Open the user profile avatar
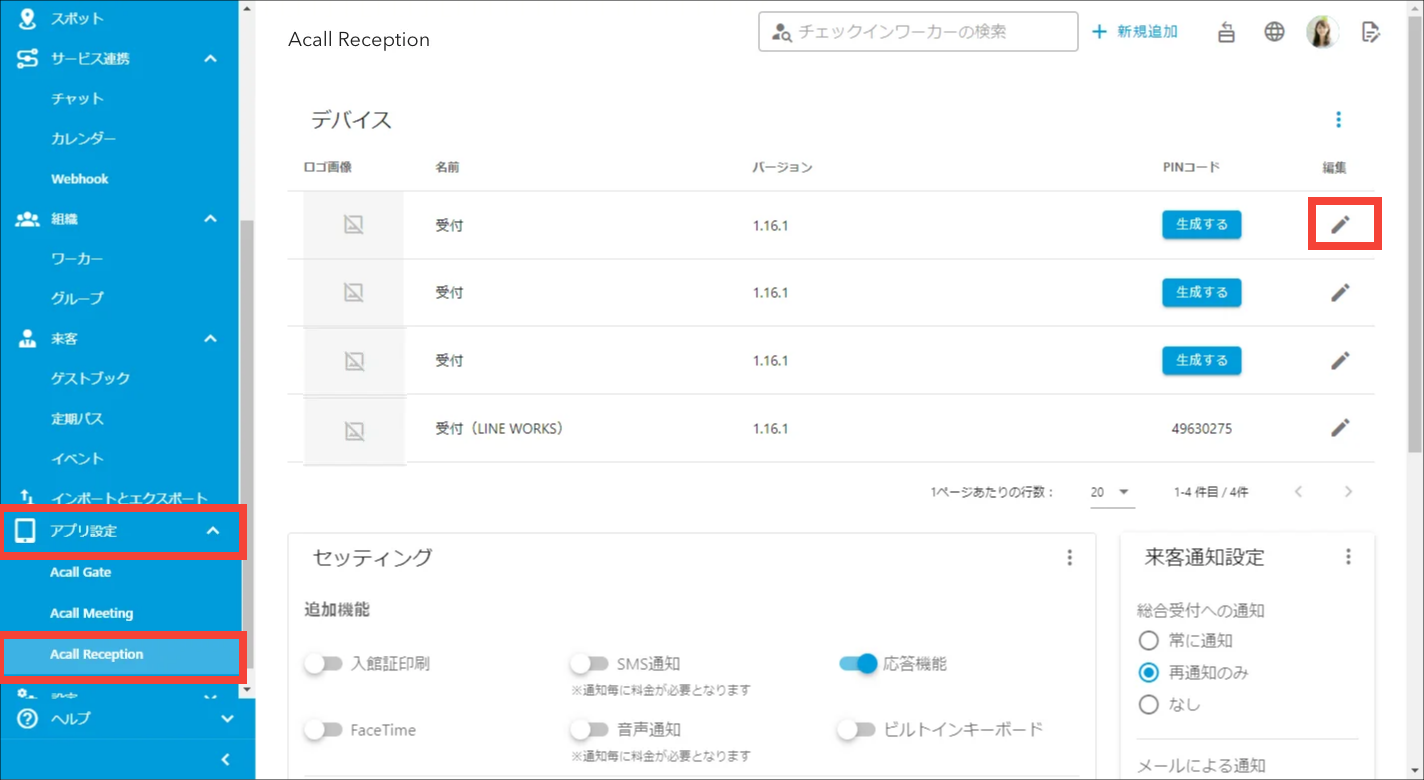This screenshot has width=1424, height=780. pyautogui.click(x=1323, y=32)
